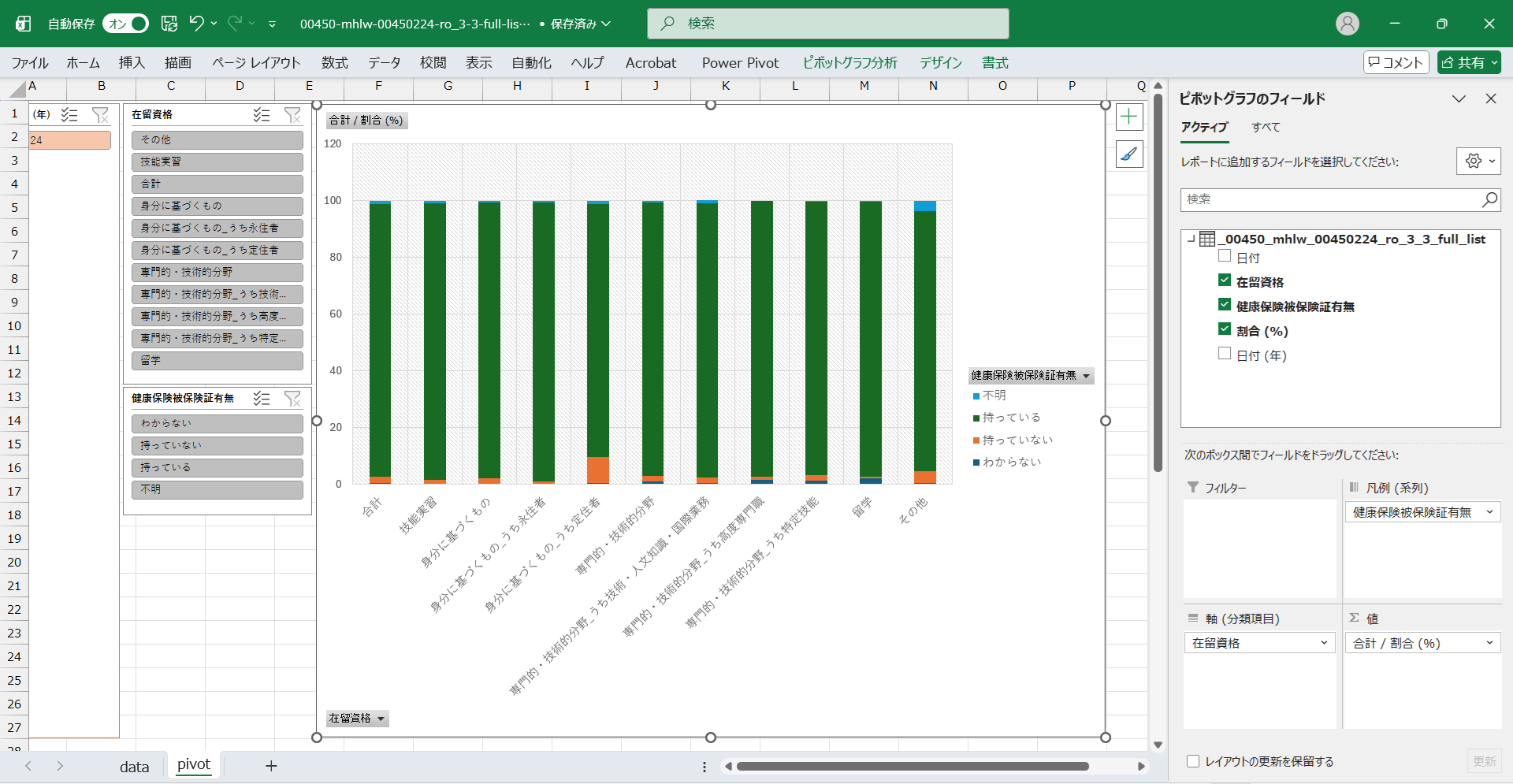The image size is (1513, 784).
Task: Open chart styles paintbrush icon
Action: [x=1129, y=154]
